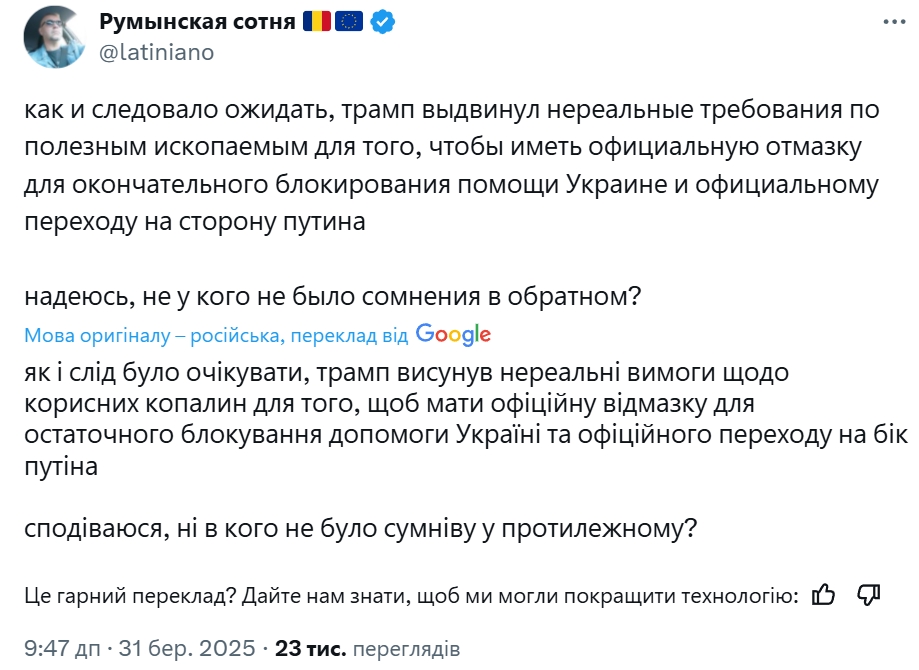Image resolution: width=919 pixels, height=670 pixels.
Task: Click the Google logo in translation notice
Action: [453, 335]
